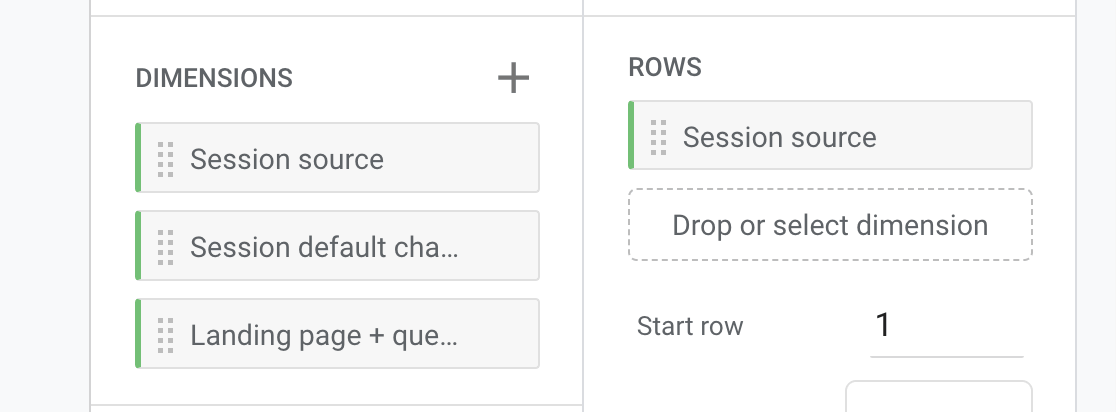
Task: Click green bar on Session default channel chip
Action: pyautogui.click(x=138, y=246)
